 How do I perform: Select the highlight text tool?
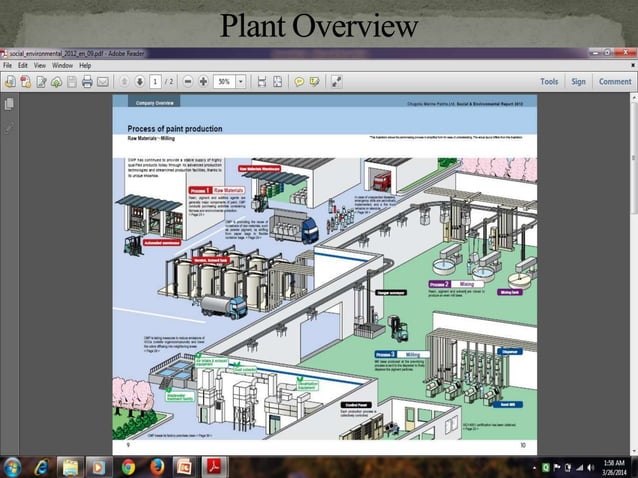point(315,81)
